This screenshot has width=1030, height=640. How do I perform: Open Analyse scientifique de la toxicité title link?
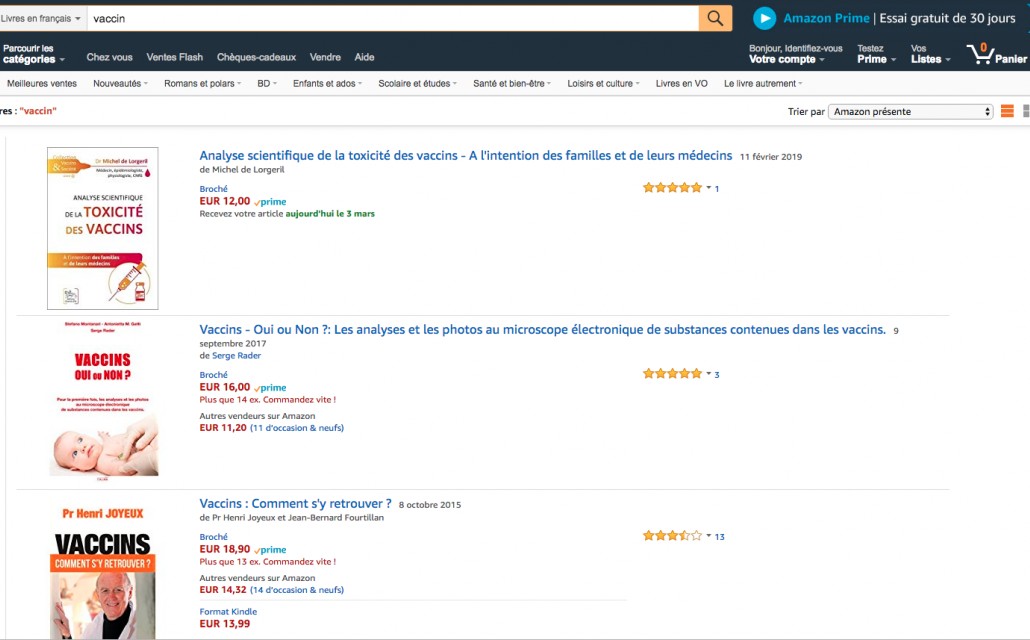coord(466,156)
